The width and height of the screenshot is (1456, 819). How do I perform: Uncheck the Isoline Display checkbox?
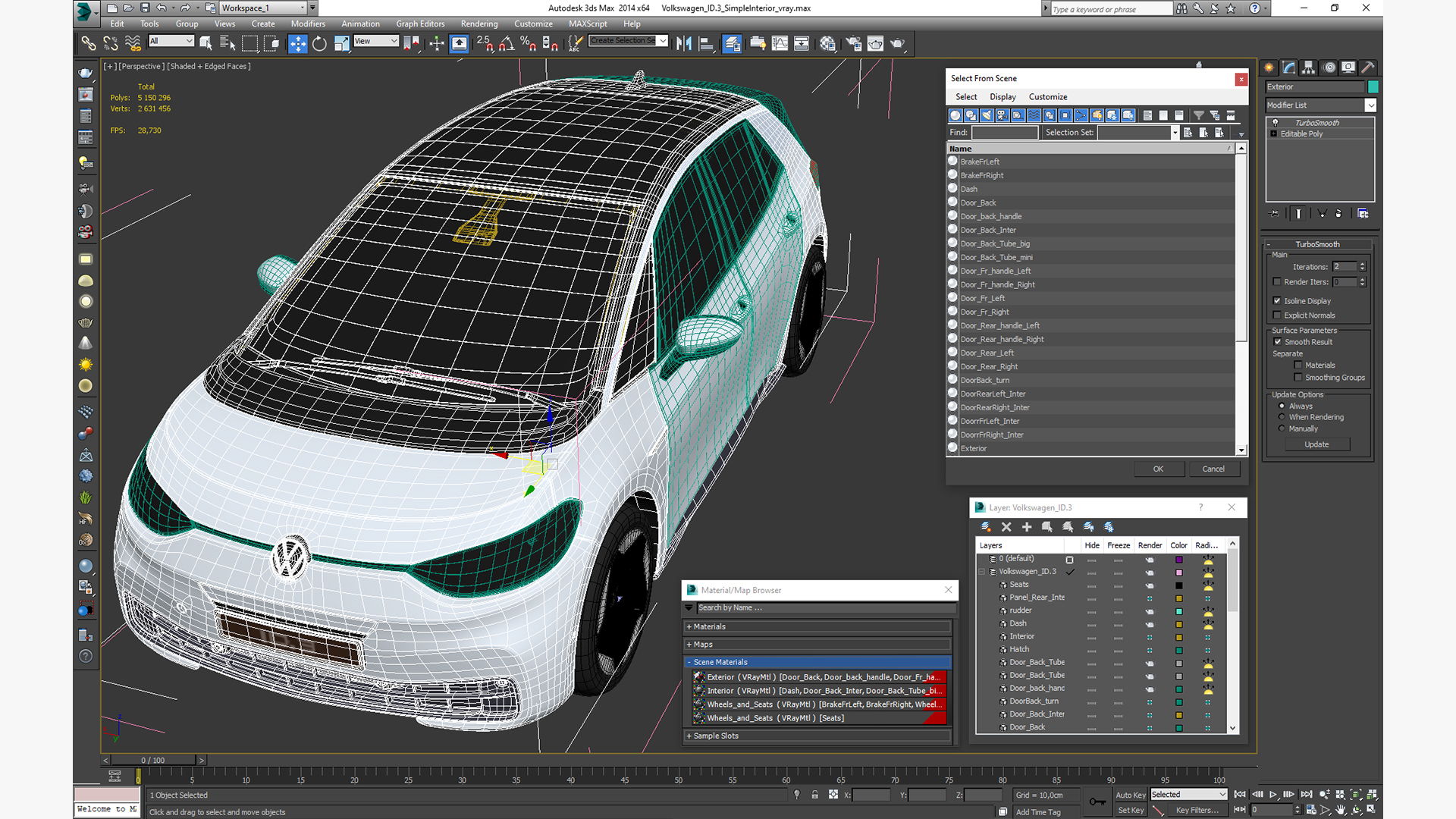coord(1277,301)
